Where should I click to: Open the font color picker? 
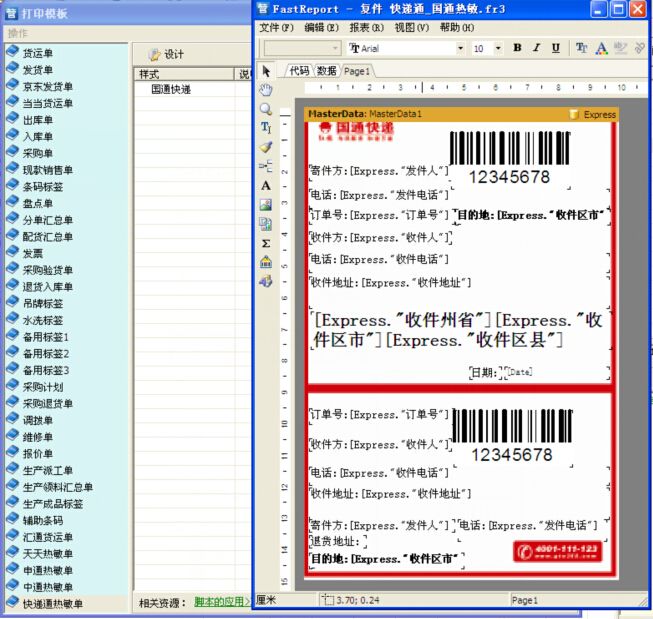point(601,48)
